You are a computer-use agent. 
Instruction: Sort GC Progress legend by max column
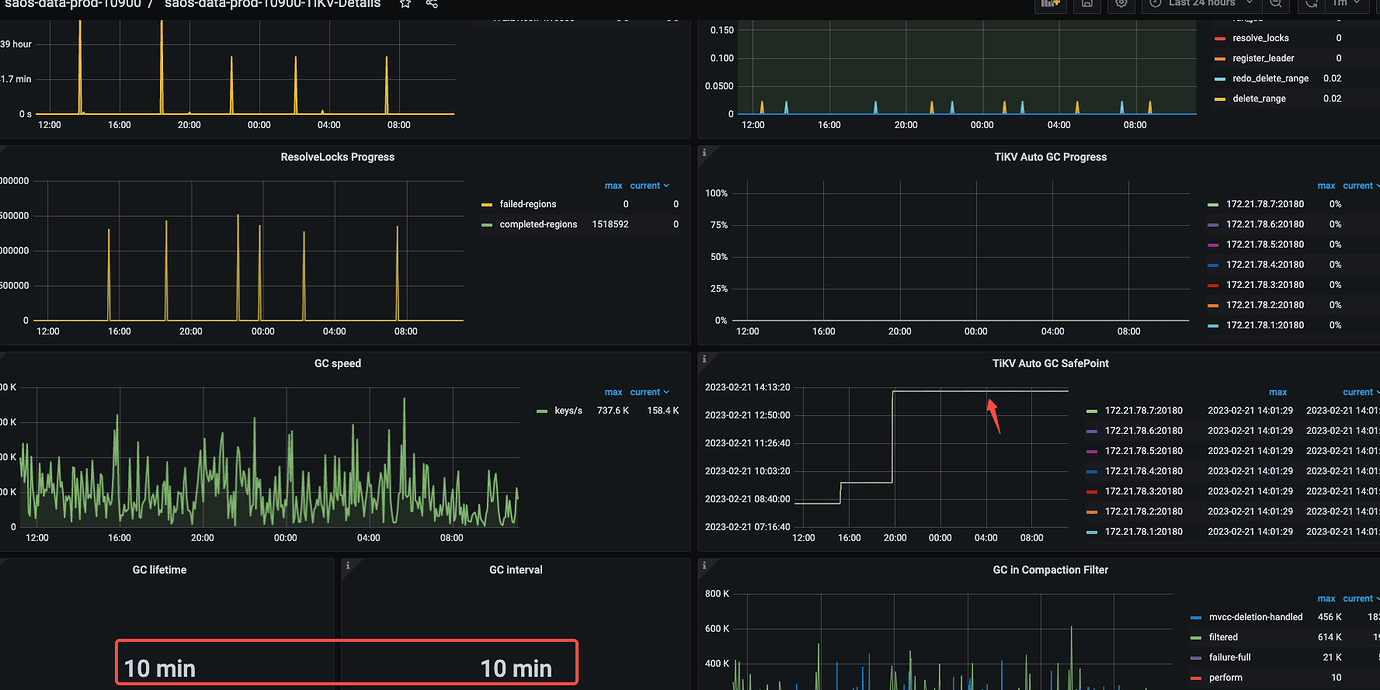pyautogui.click(x=1326, y=186)
